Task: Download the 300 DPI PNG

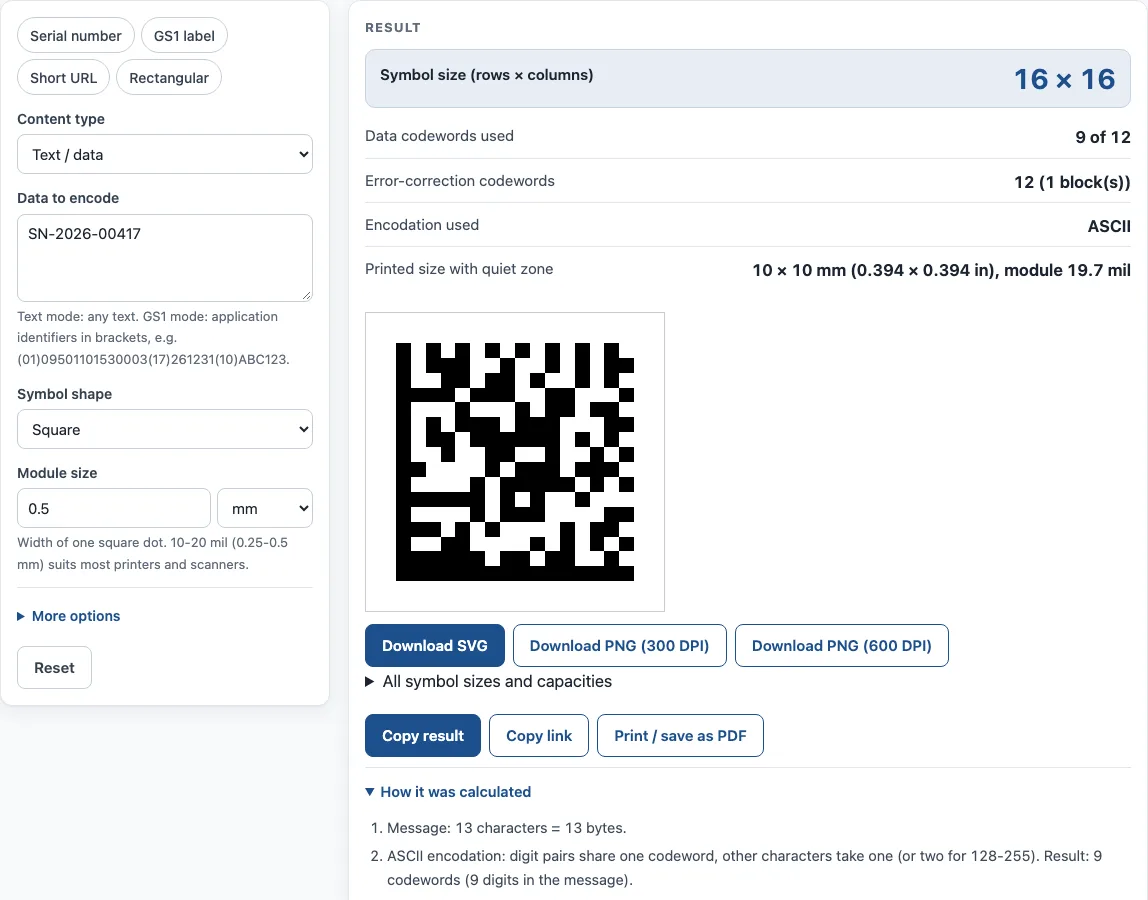Action: [x=619, y=646]
